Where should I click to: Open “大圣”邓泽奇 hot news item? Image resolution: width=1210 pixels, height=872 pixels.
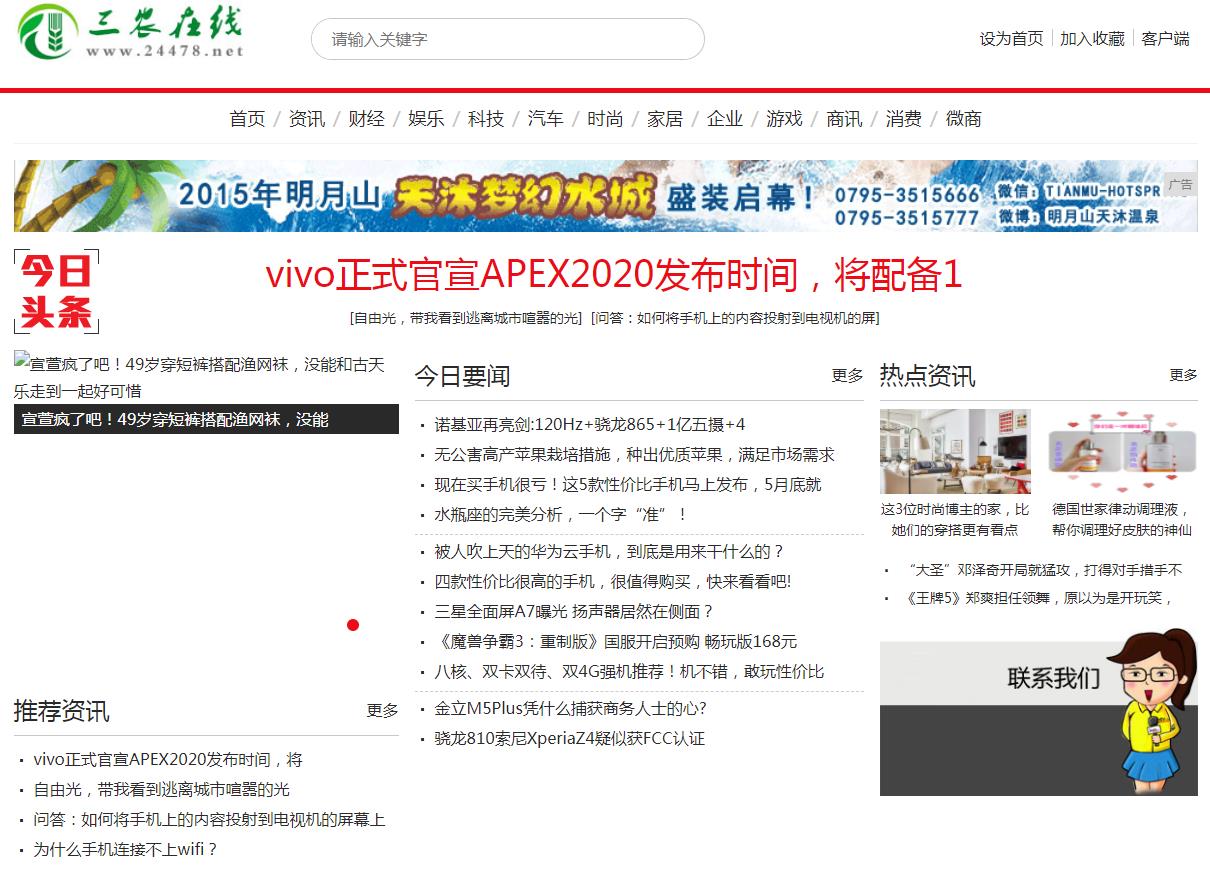[1043, 570]
